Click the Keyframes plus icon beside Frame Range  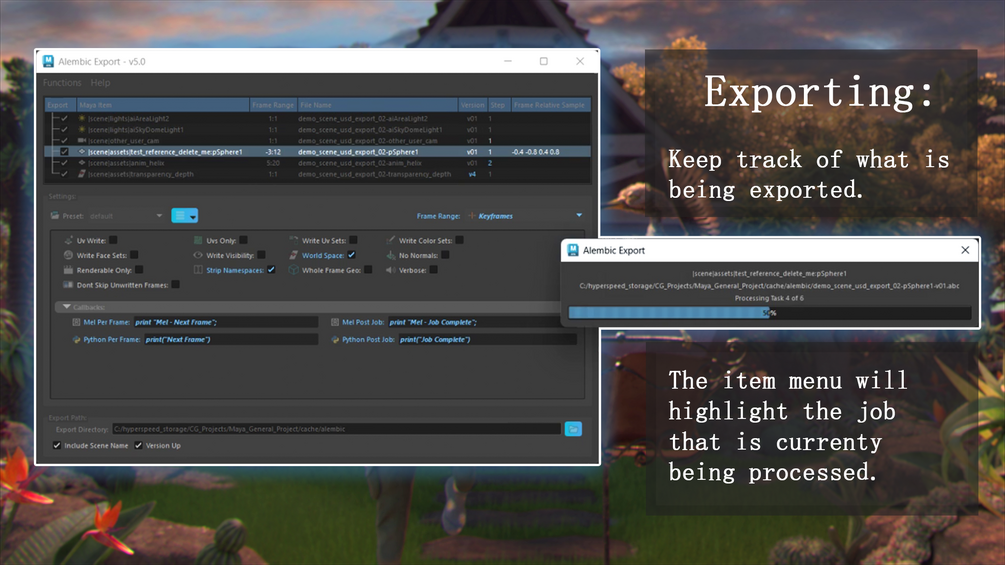[x=472, y=216]
